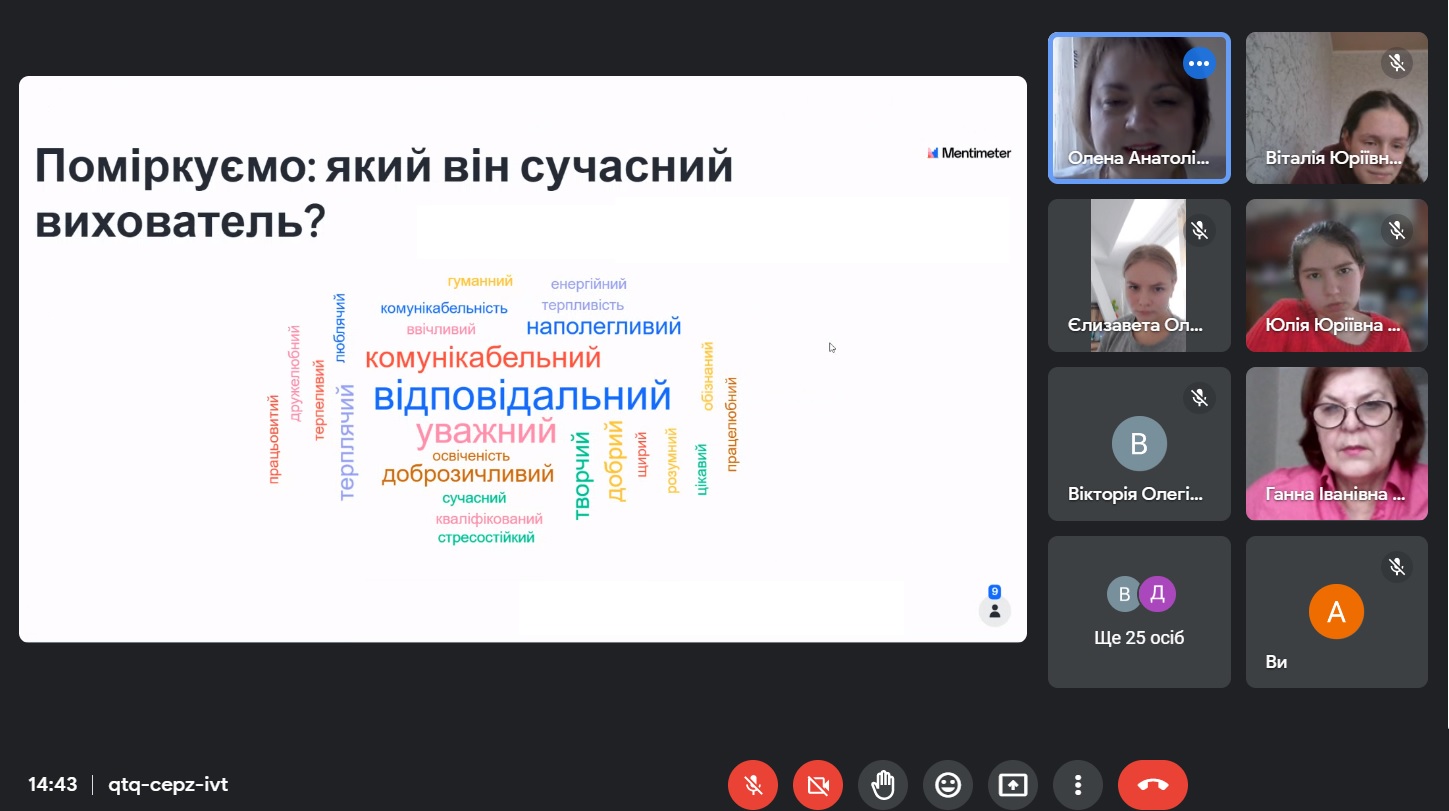Click the meeting code qtq-cepz-ivt
This screenshot has width=1449, height=811.
tap(168, 785)
